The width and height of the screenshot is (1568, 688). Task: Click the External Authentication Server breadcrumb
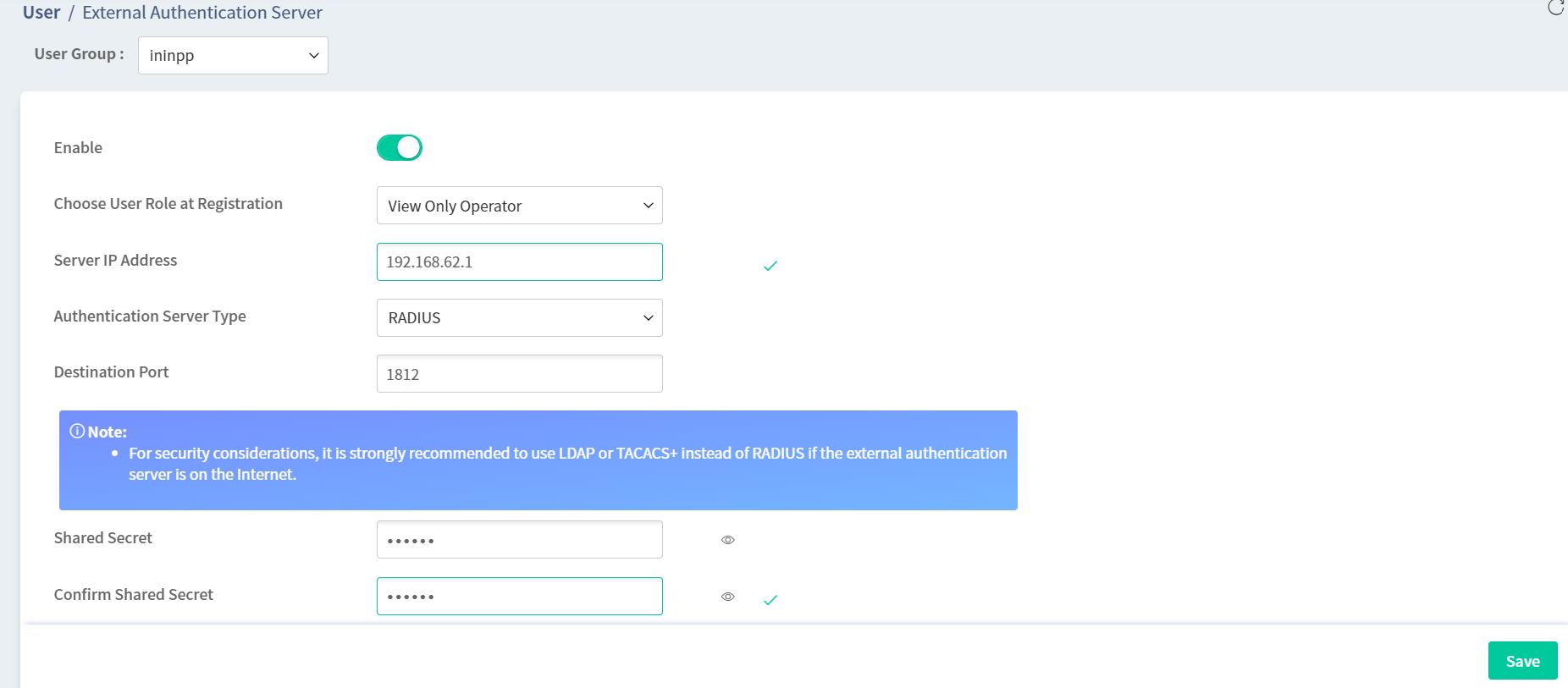point(202,13)
